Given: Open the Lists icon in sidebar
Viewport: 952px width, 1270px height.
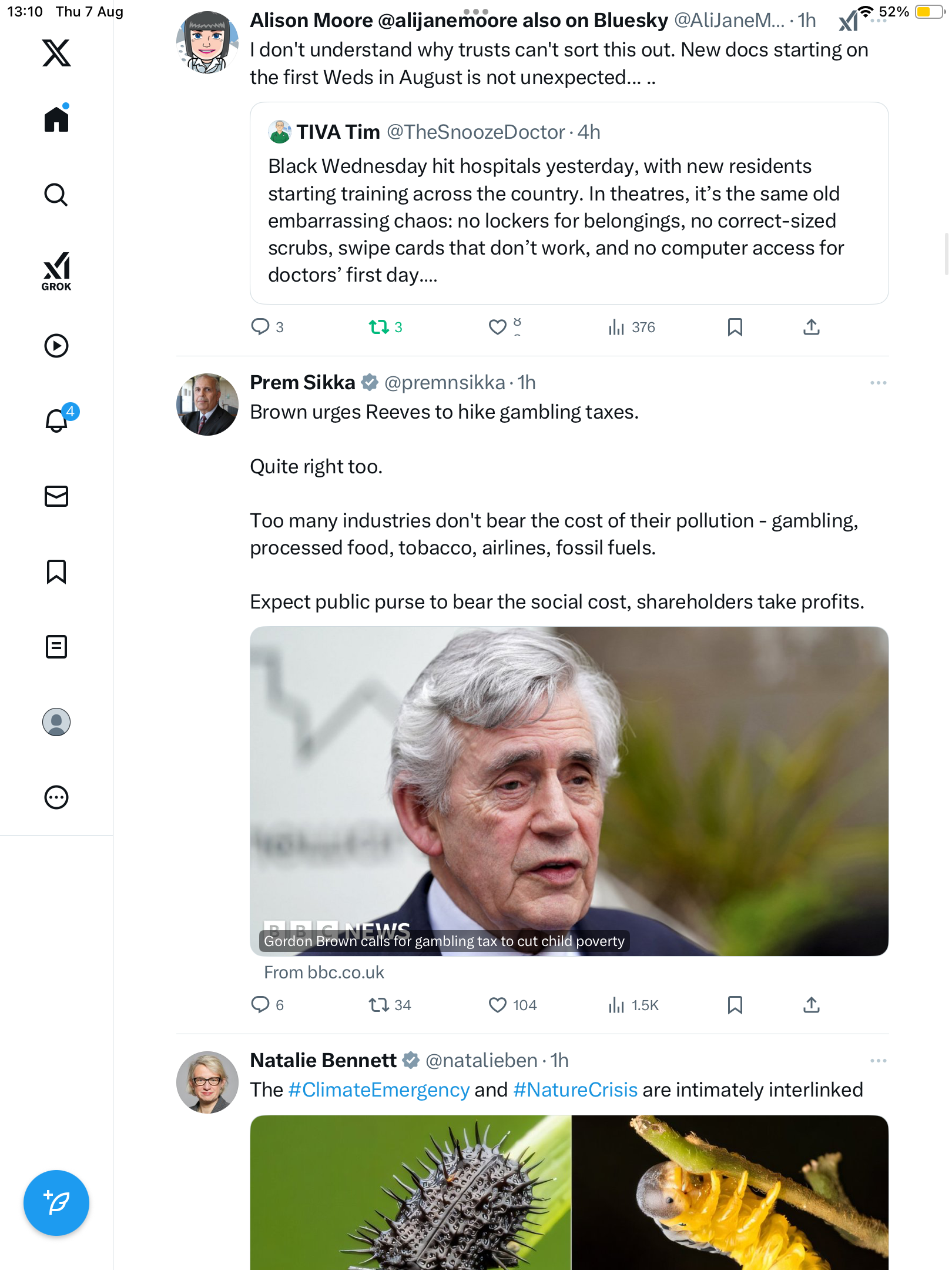Looking at the screenshot, I should (56, 647).
